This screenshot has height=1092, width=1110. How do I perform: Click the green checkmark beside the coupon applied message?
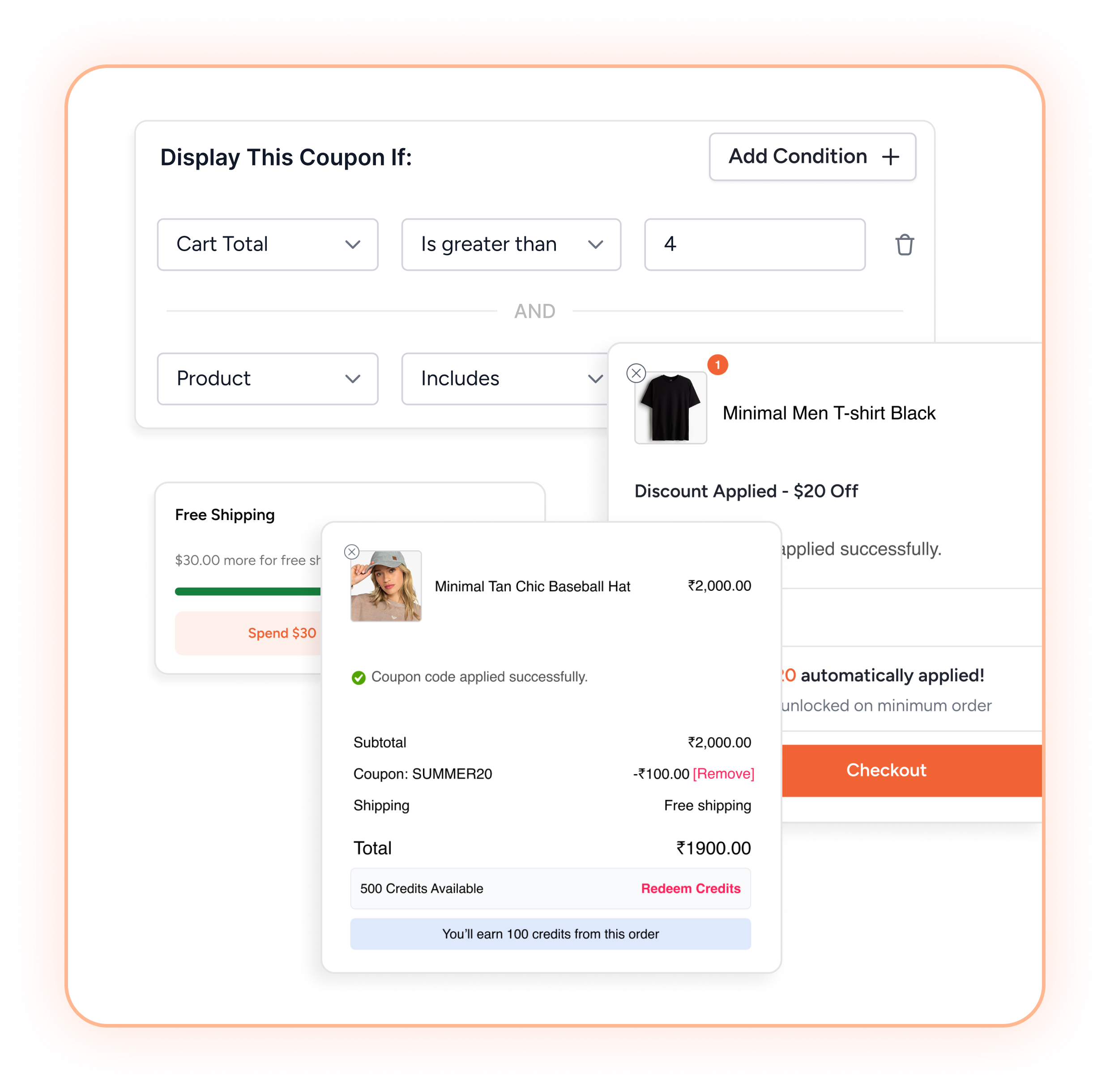[x=359, y=677]
